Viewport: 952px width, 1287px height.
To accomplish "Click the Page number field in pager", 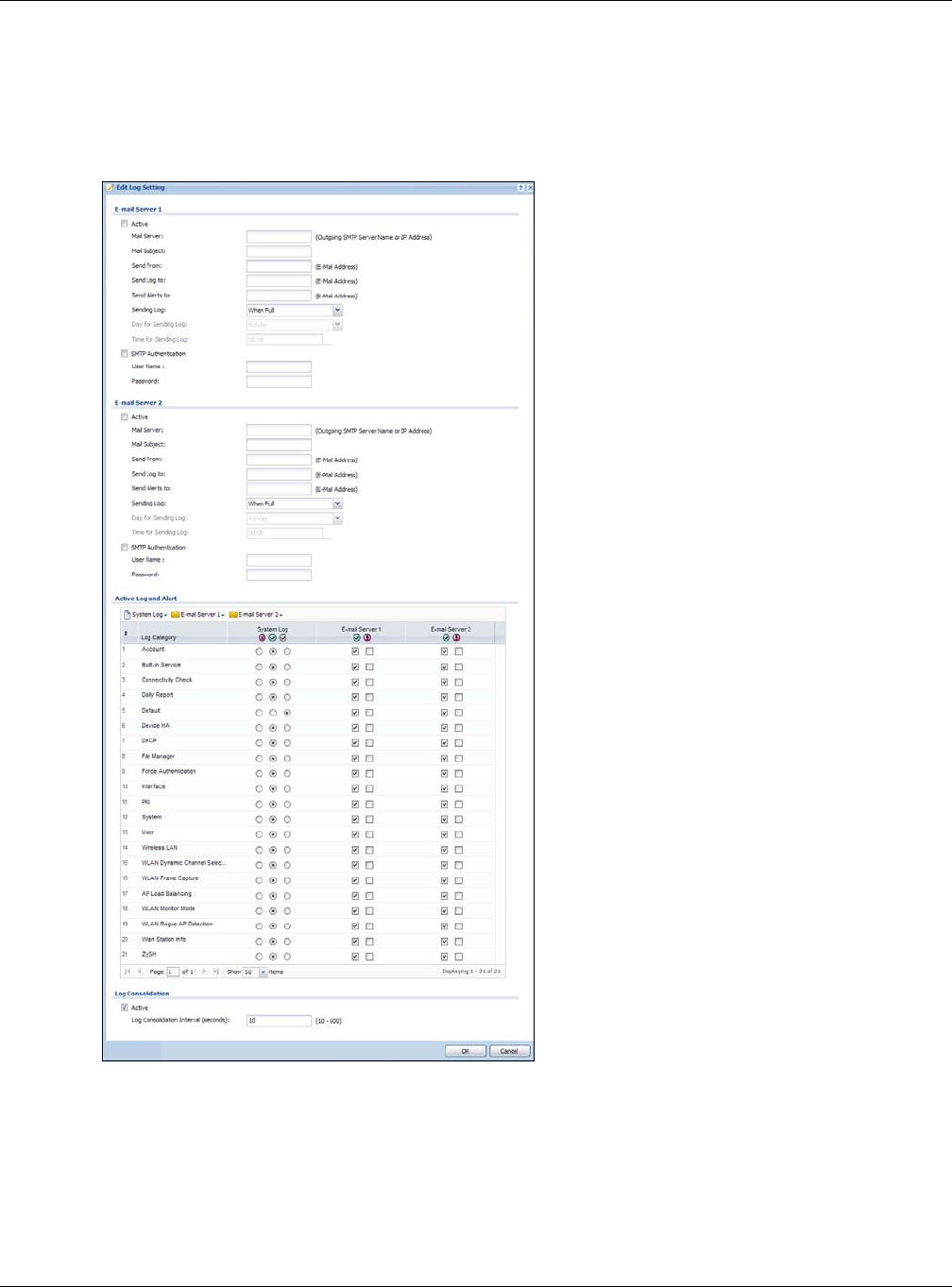I will click(x=173, y=972).
